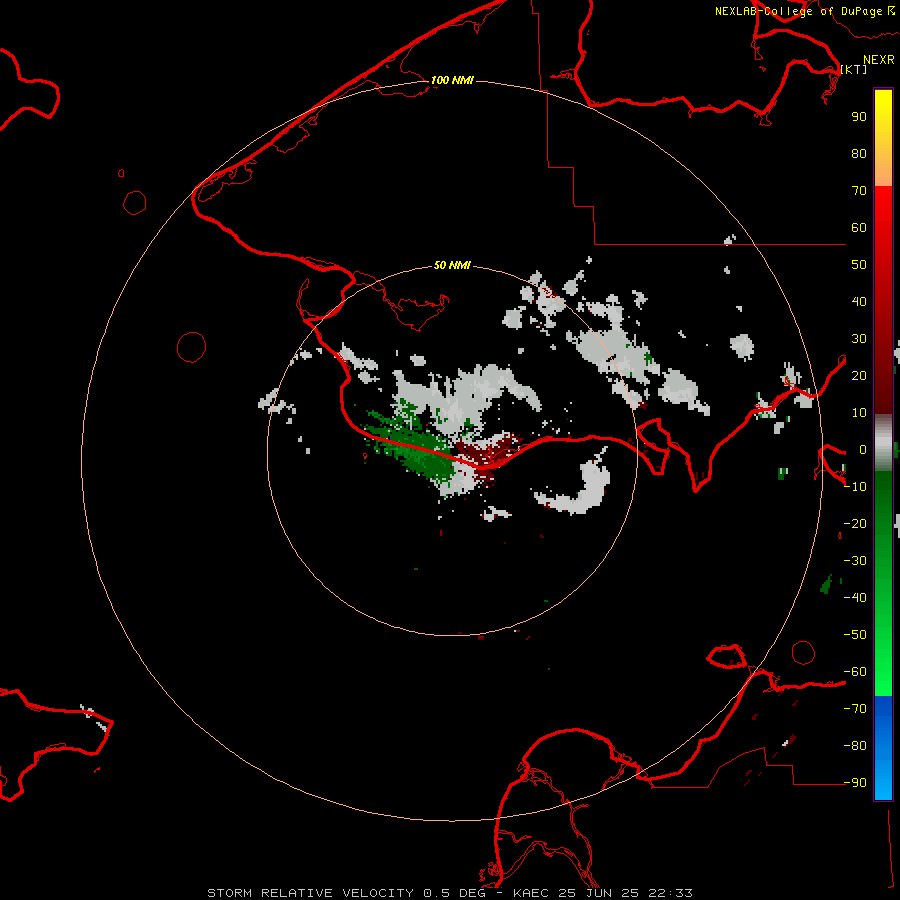
Task: Click the "50 NMI" range ring label
Action: (x=452, y=265)
